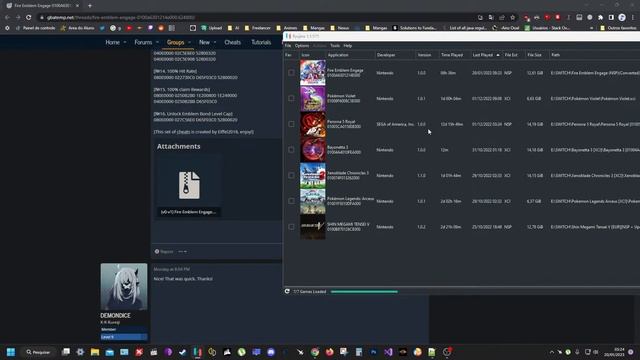Download the Fire Emblem Engage zip attachment
Screen dimensions: 640x360
tap(189, 185)
